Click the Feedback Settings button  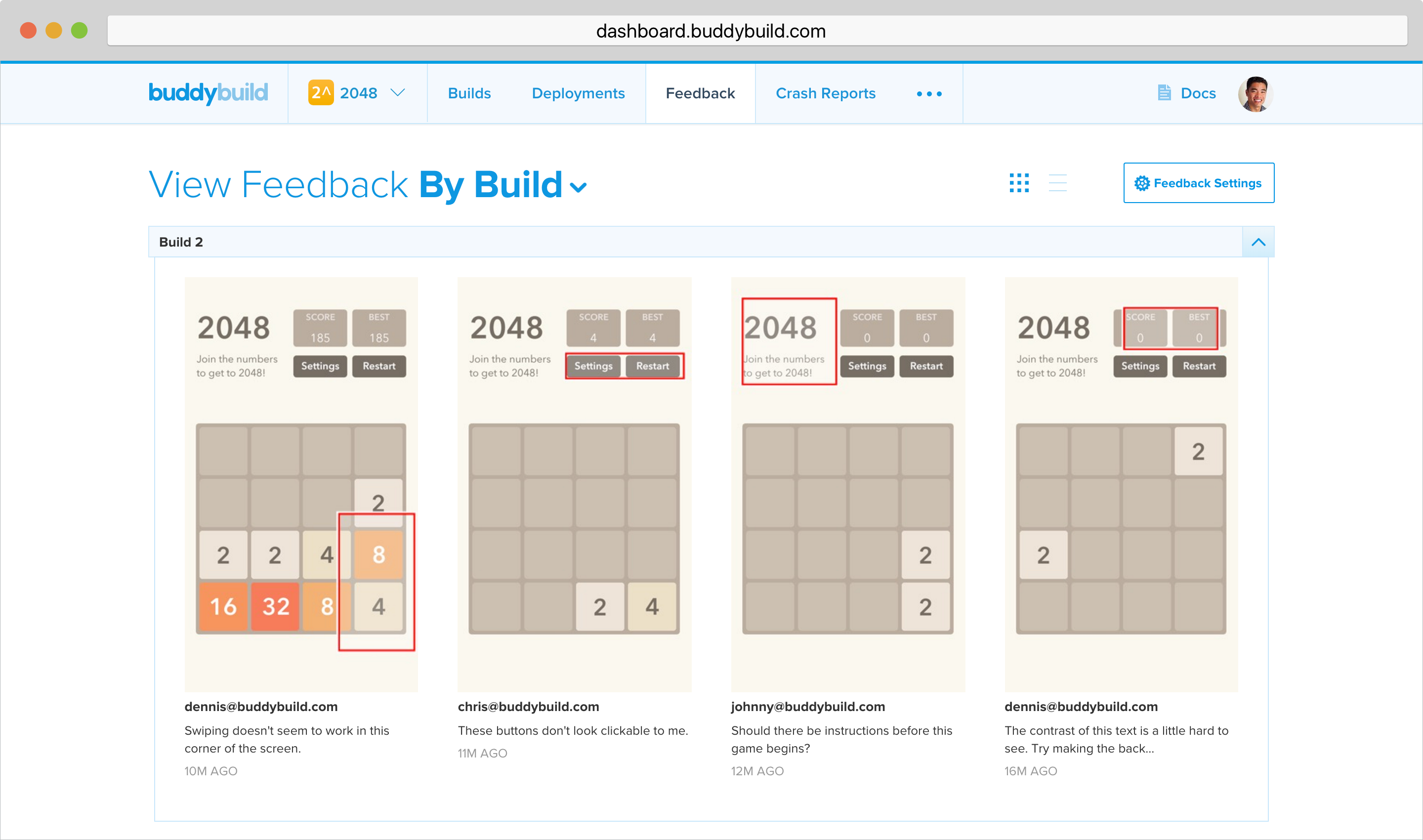1198,183
